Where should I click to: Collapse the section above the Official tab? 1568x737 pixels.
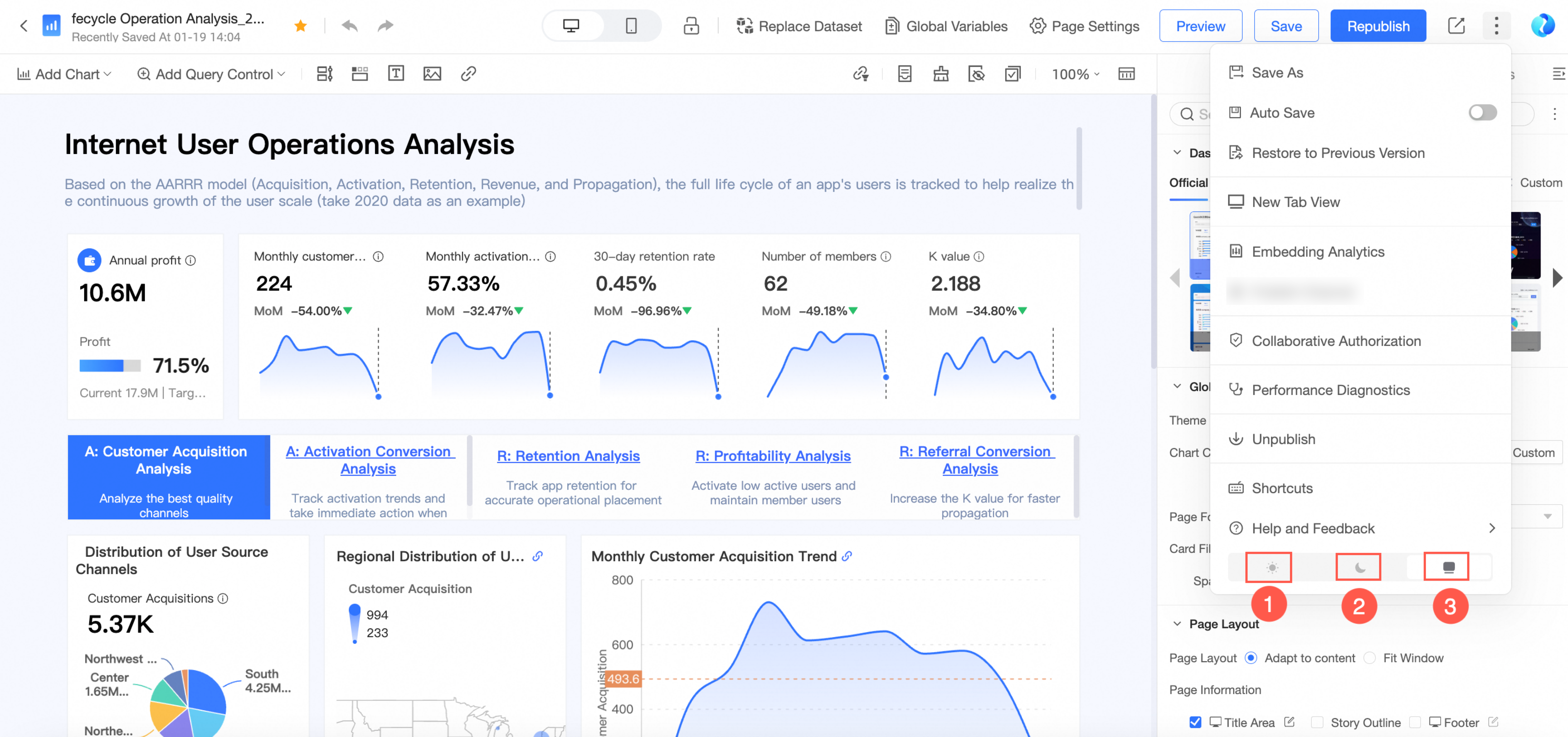click(x=1177, y=152)
